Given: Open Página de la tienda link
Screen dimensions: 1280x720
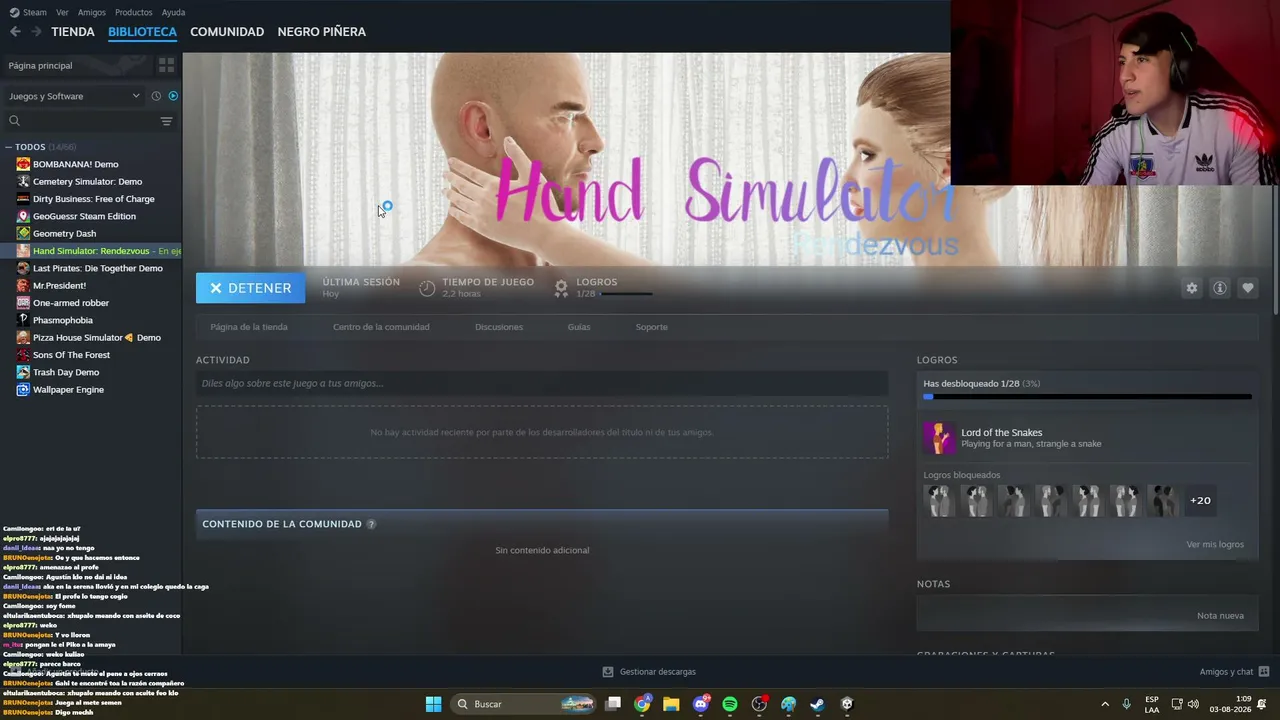Looking at the screenshot, I should [x=249, y=327].
